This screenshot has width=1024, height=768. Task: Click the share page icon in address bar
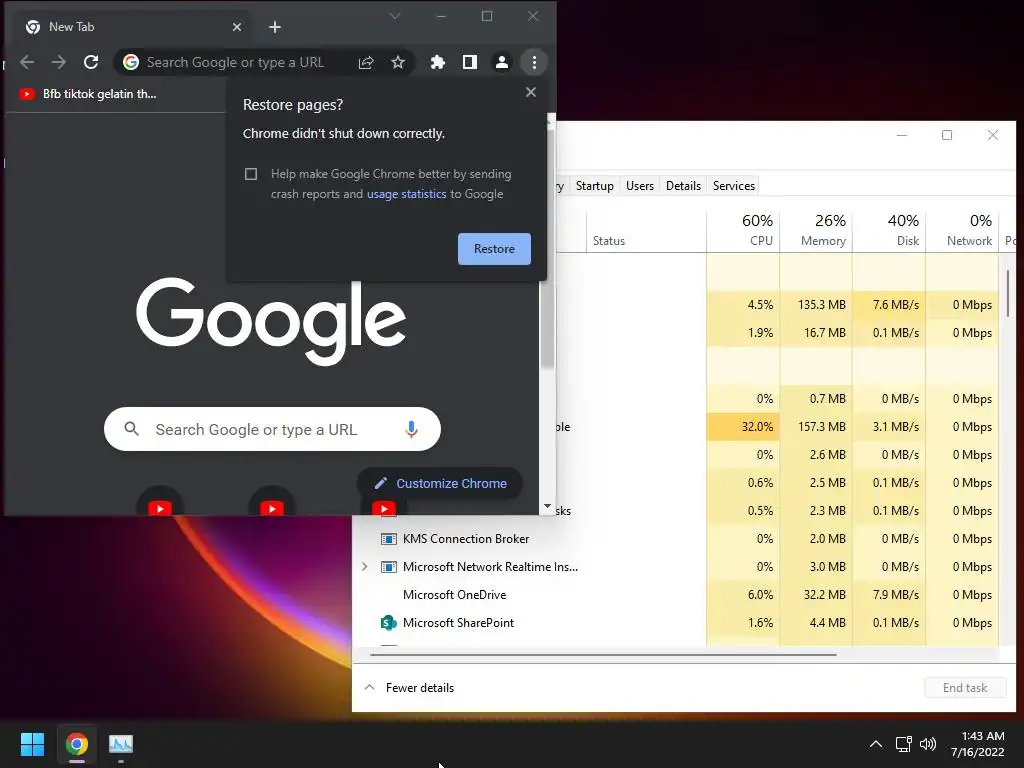click(366, 62)
